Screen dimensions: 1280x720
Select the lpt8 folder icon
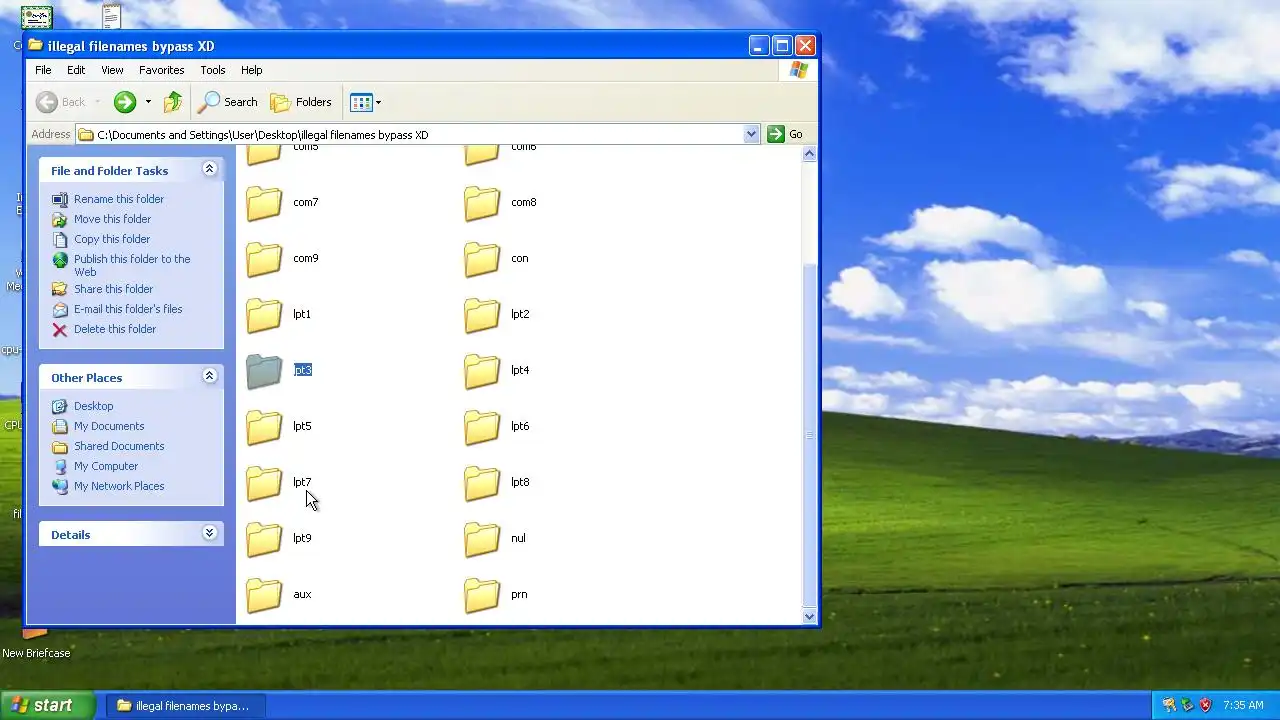(482, 482)
